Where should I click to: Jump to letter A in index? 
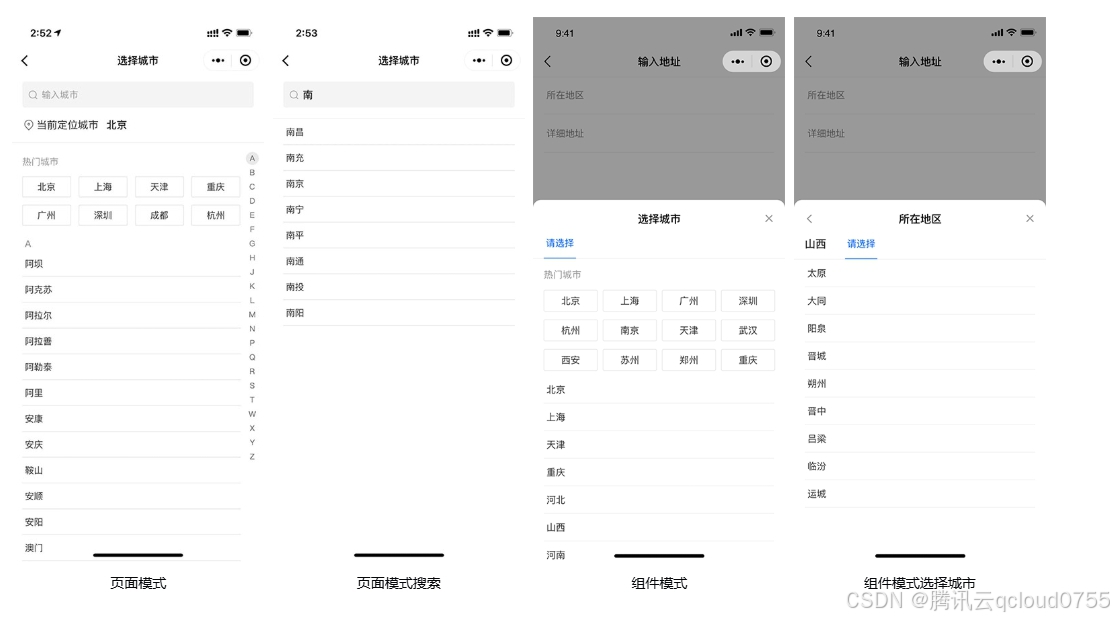pos(252,158)
